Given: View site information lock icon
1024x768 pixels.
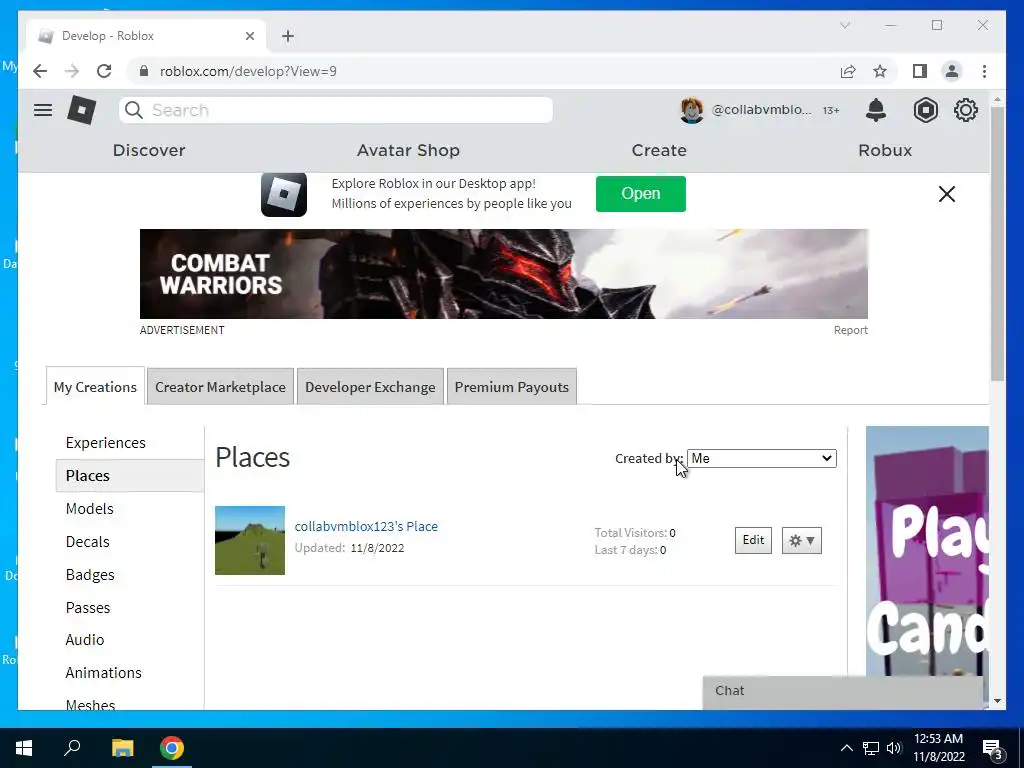Looking at the screenshot, I should 144,71.
